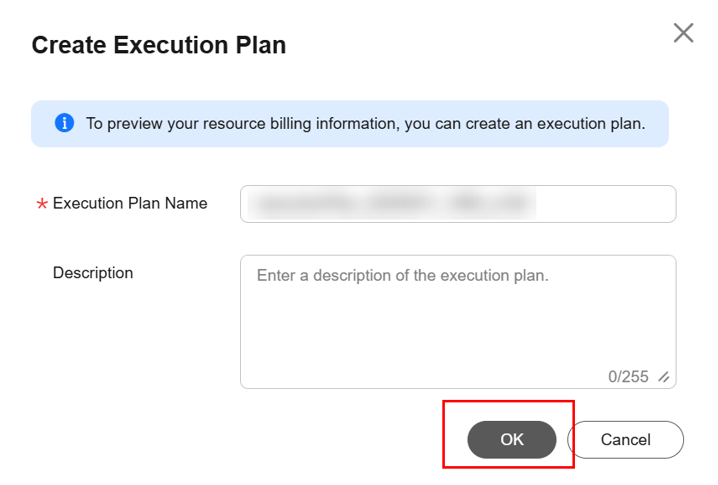The height and width of the screenshot is (485, 718).
Task: Click the 0/255 character counter
Action: 628,377
